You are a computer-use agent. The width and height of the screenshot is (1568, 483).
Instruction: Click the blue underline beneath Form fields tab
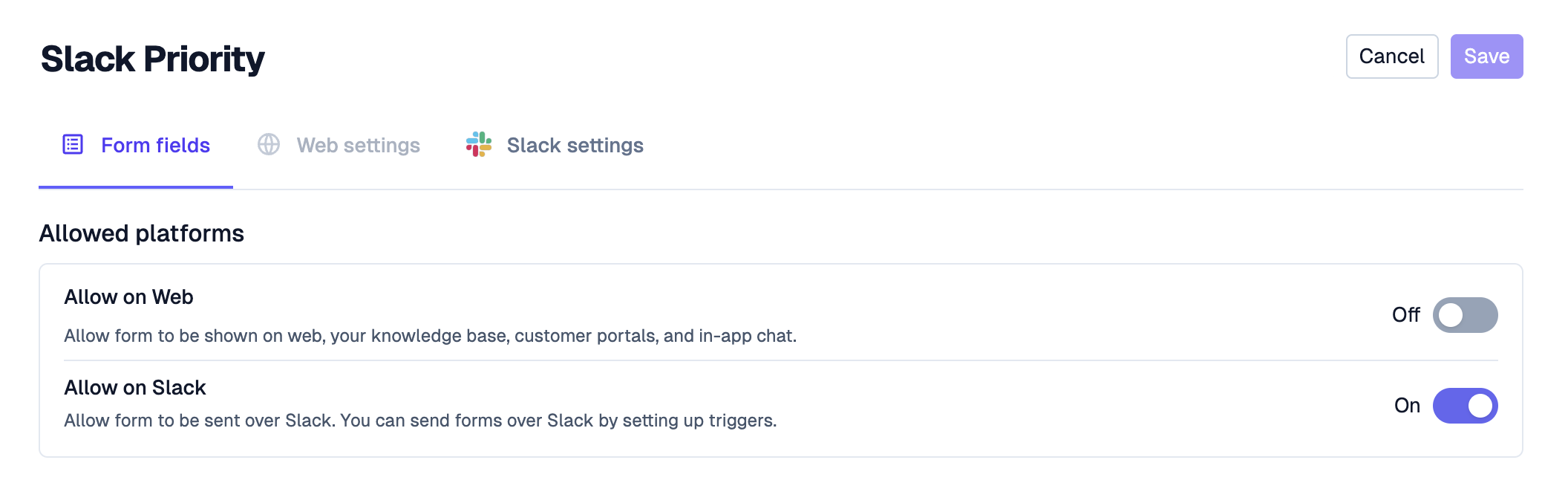(136, 187)
